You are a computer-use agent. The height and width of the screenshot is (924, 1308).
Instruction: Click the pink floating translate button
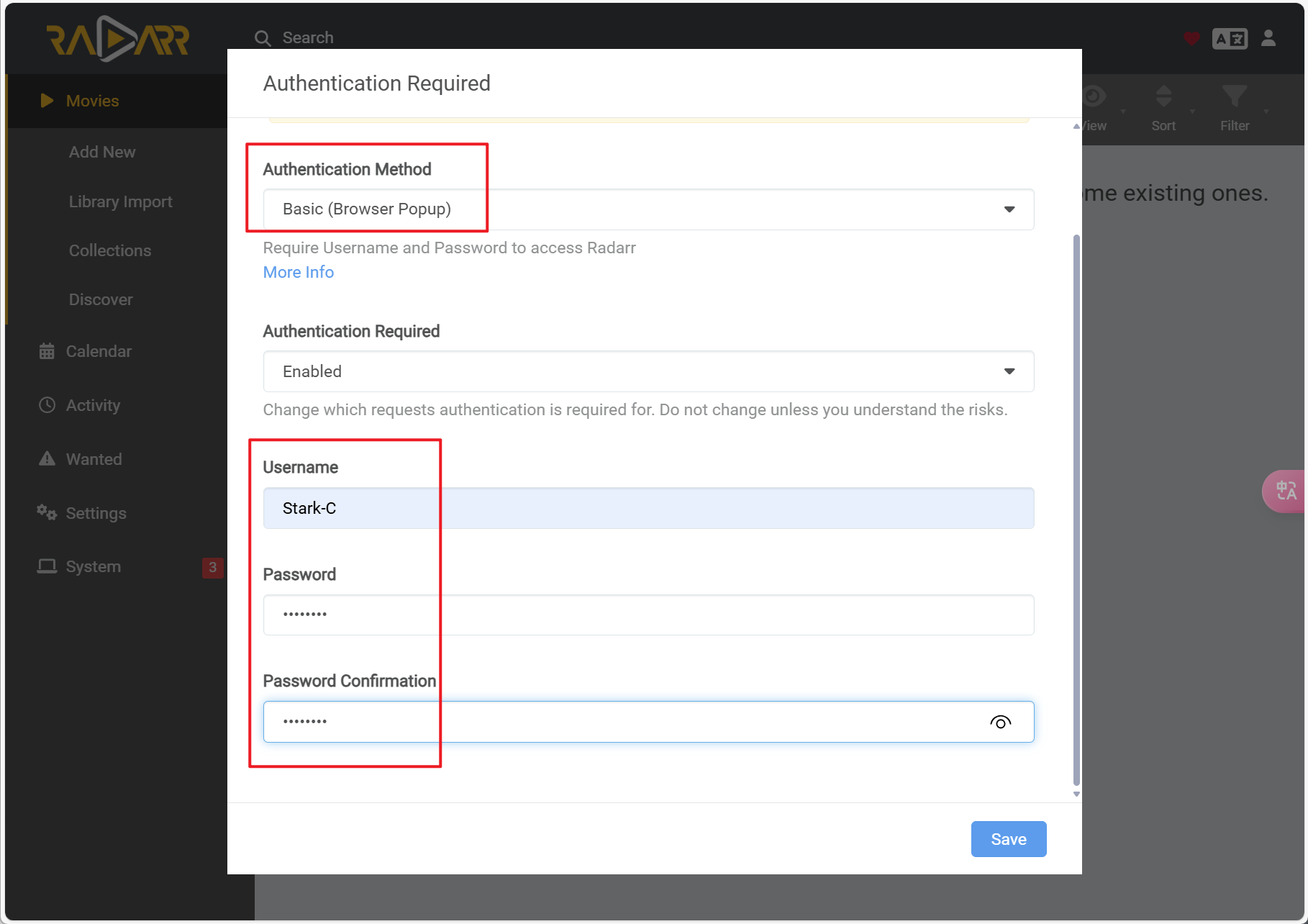pyautogui.click(x=1285, y=492)
